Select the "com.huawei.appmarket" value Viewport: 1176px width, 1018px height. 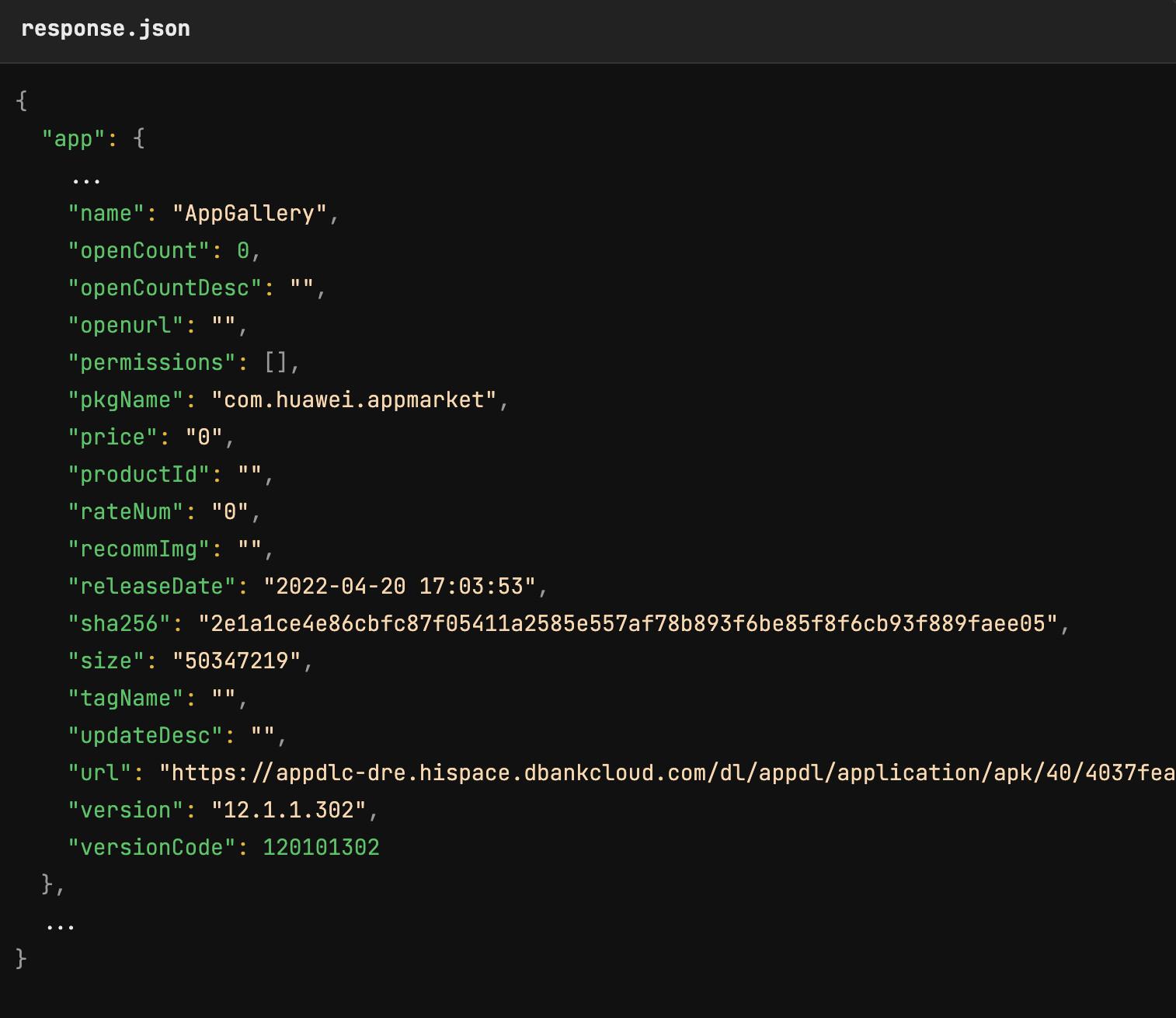354,400
